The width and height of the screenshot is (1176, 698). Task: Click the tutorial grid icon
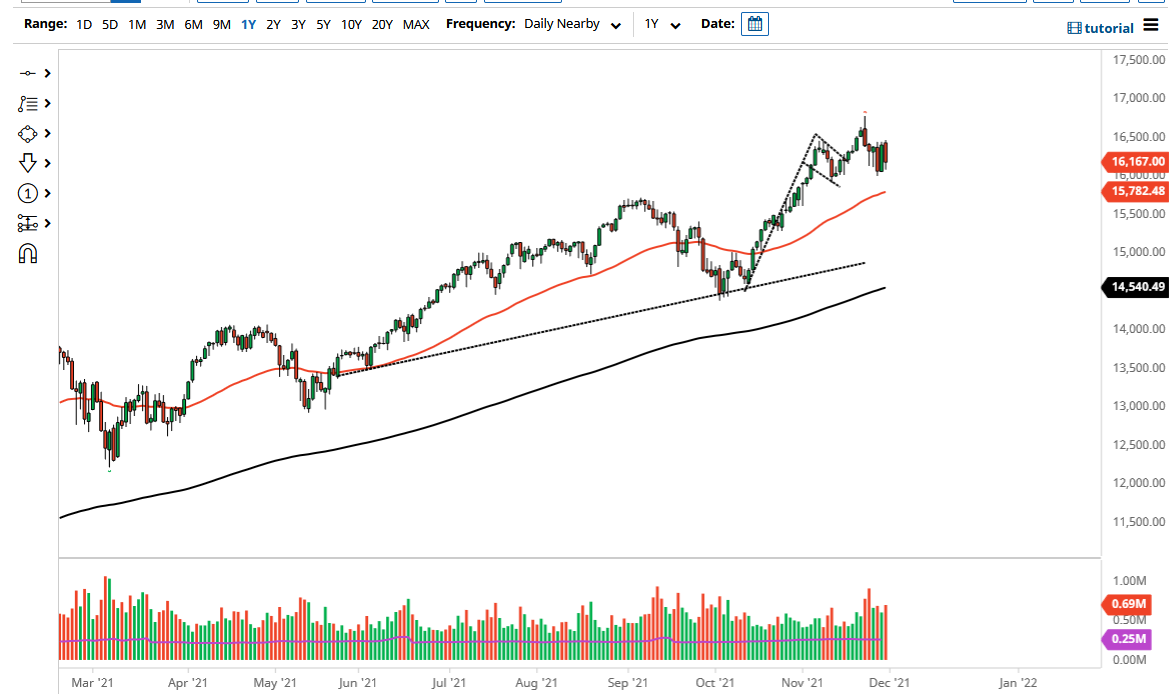point(1074,27)
